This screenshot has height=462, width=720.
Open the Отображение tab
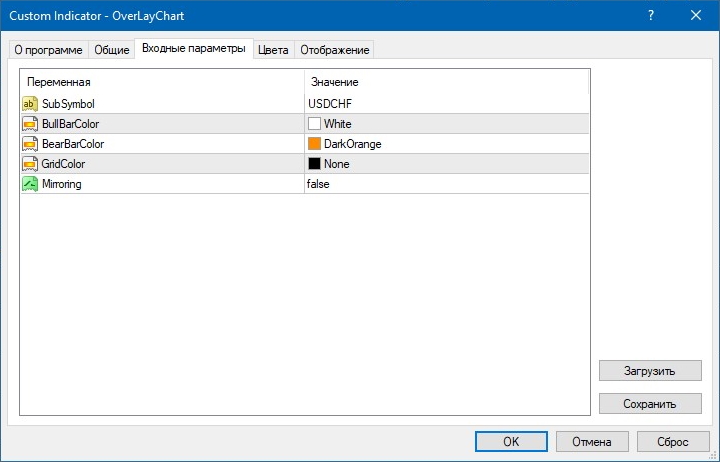(334, 50)
